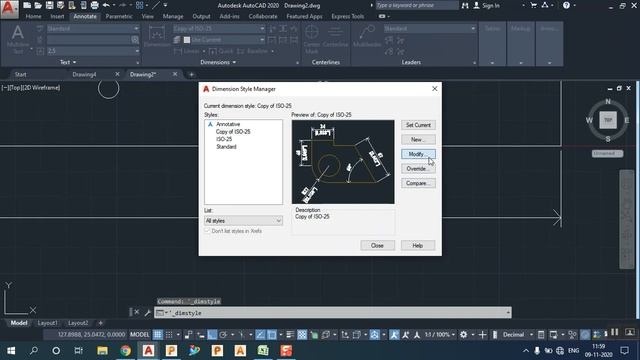The height and width of the screenshot is (360, 640).
Task: Click the Redo arrow icon
Action: [x=122, y=5]
